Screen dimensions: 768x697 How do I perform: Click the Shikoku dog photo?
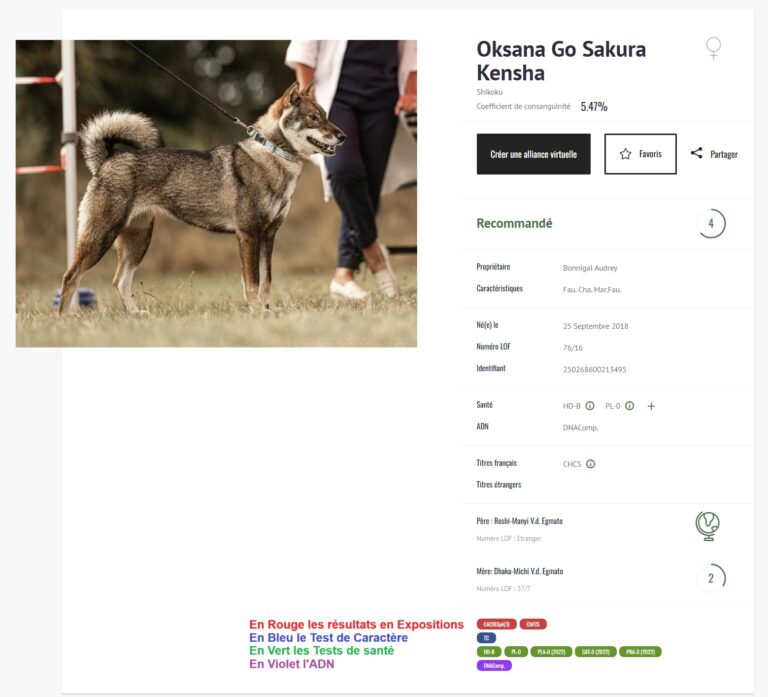216,193
